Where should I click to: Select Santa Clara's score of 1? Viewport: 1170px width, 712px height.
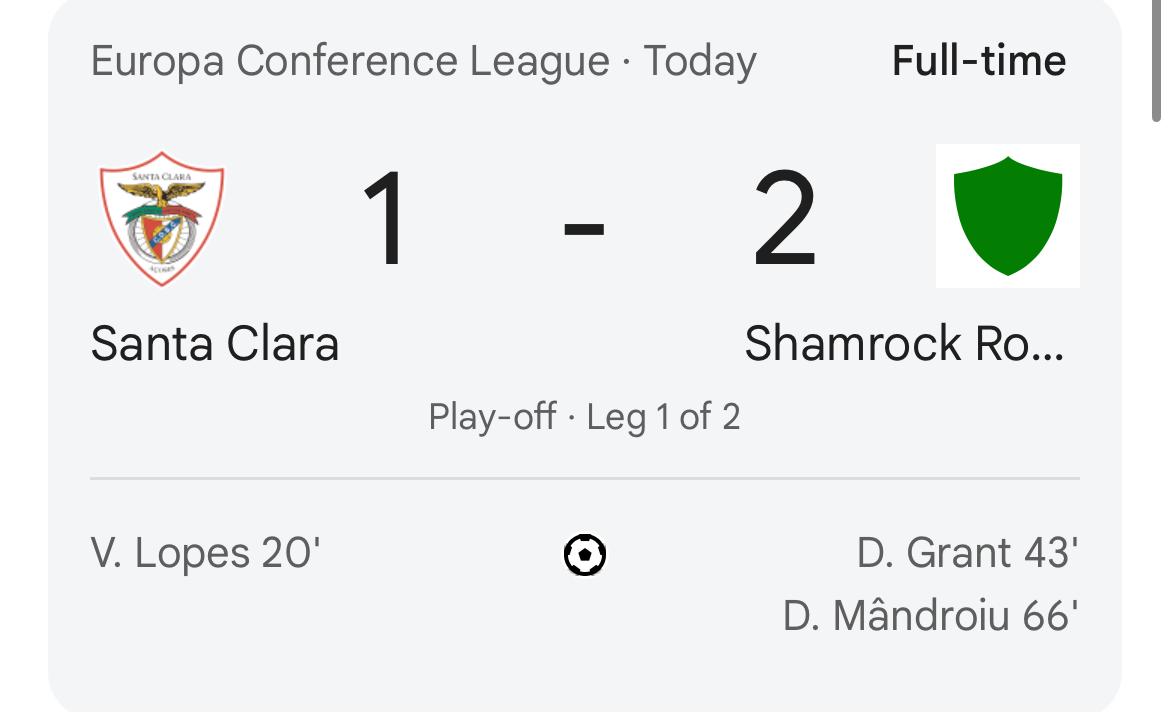385,218
